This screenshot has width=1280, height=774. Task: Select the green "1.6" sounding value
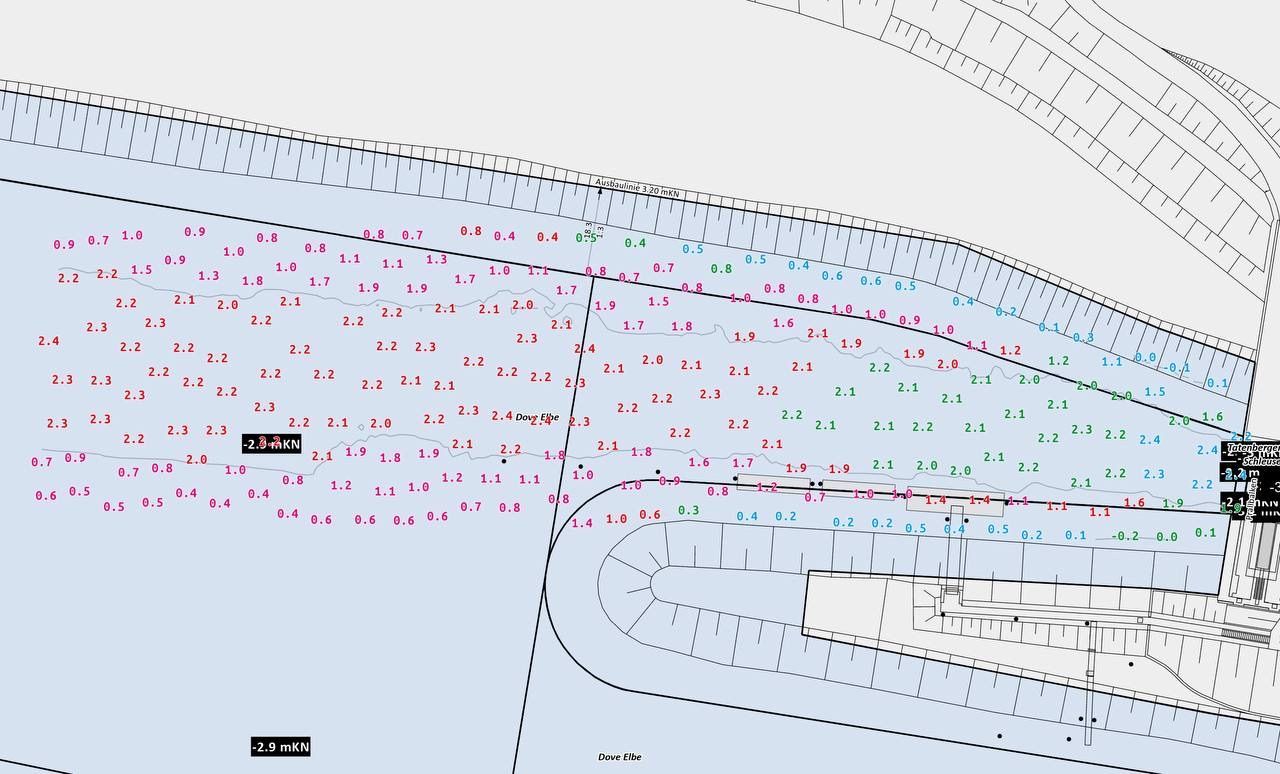click(x=1212, y=417)
